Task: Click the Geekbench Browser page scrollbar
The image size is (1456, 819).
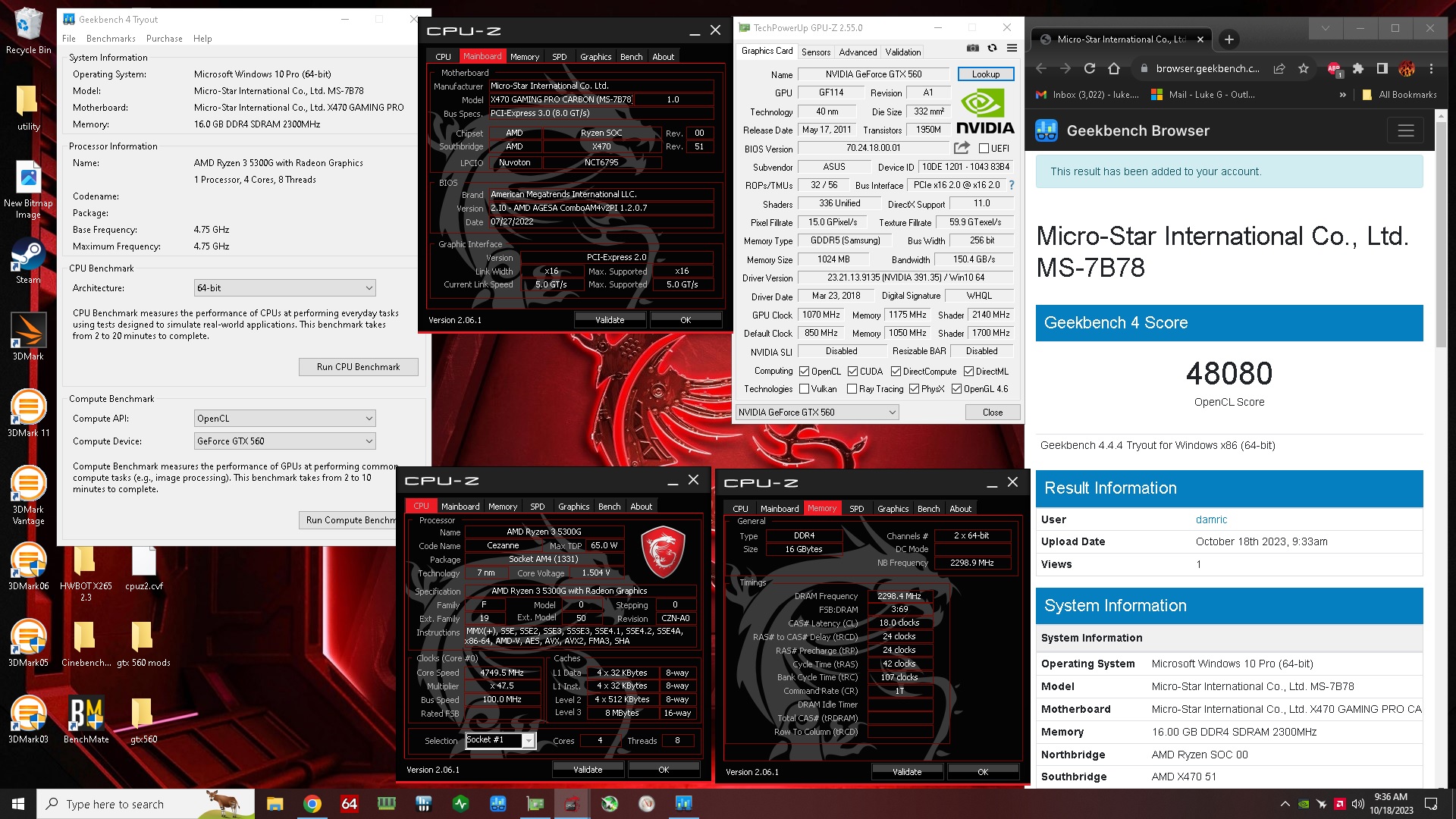Action: tap(1442, 235)
